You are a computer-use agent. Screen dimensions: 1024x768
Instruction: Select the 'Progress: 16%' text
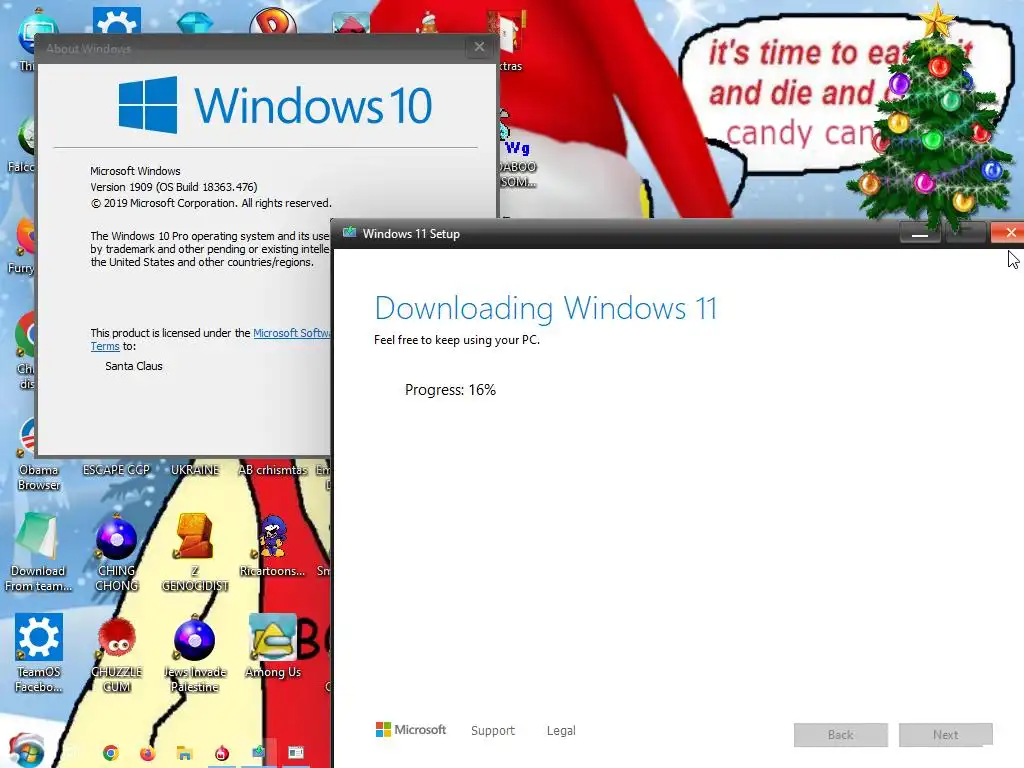point(450,390)
